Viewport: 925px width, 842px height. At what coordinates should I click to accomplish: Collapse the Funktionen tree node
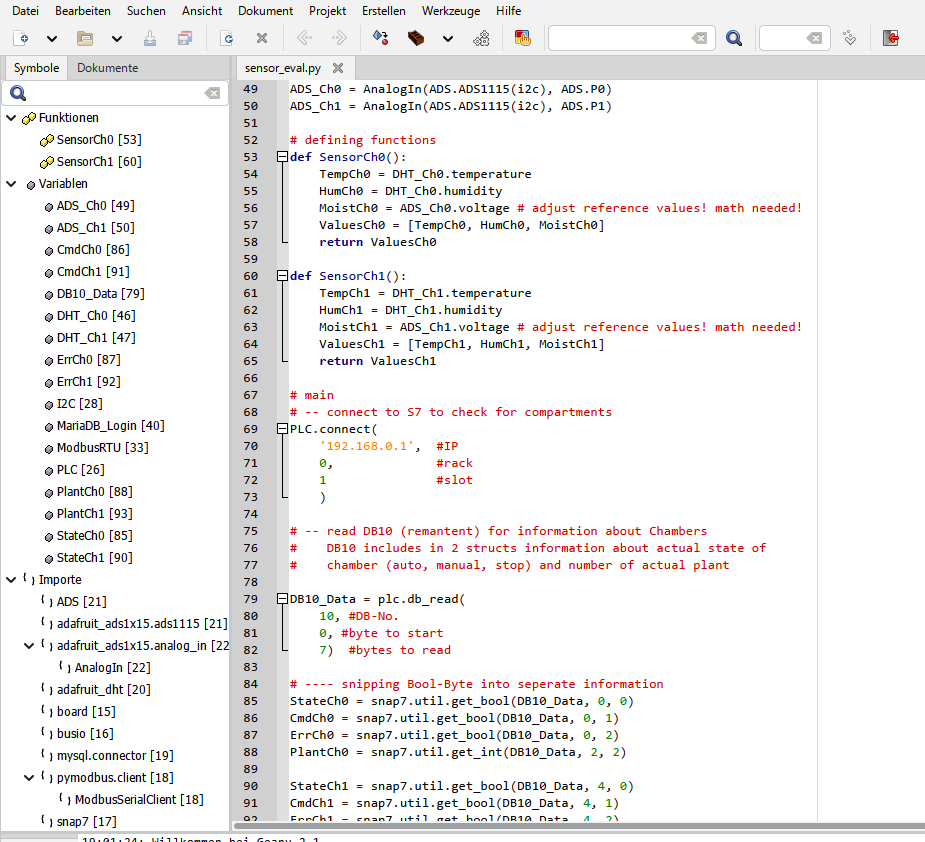(11, 118)
